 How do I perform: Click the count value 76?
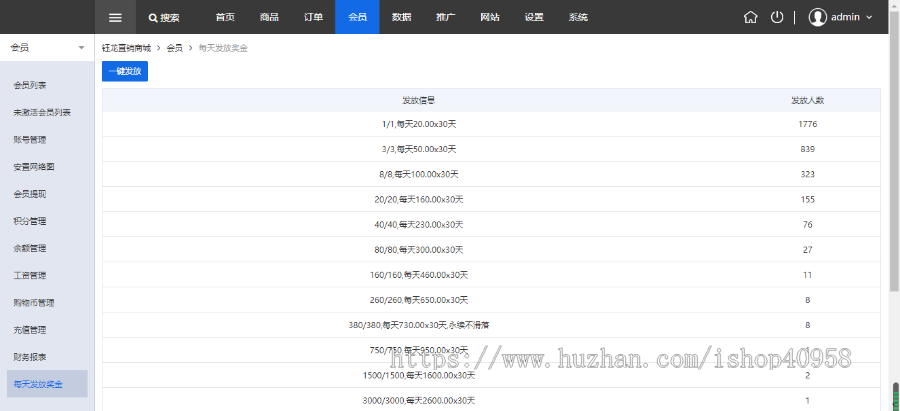click(x=808, y=224)
